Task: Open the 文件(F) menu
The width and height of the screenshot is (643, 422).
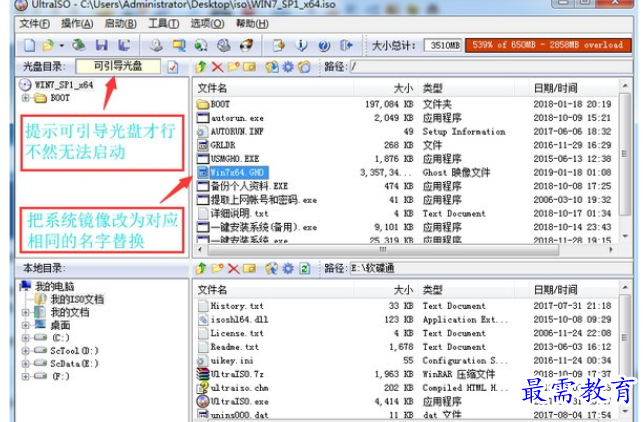Action: click(35, 24)
